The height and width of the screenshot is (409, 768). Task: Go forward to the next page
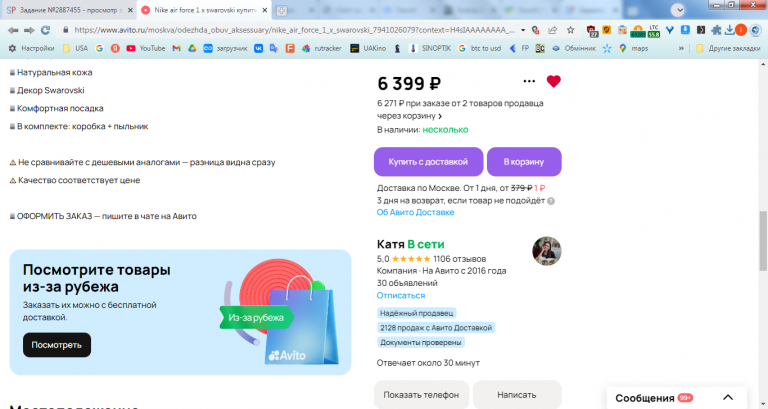tap(29, 30)
